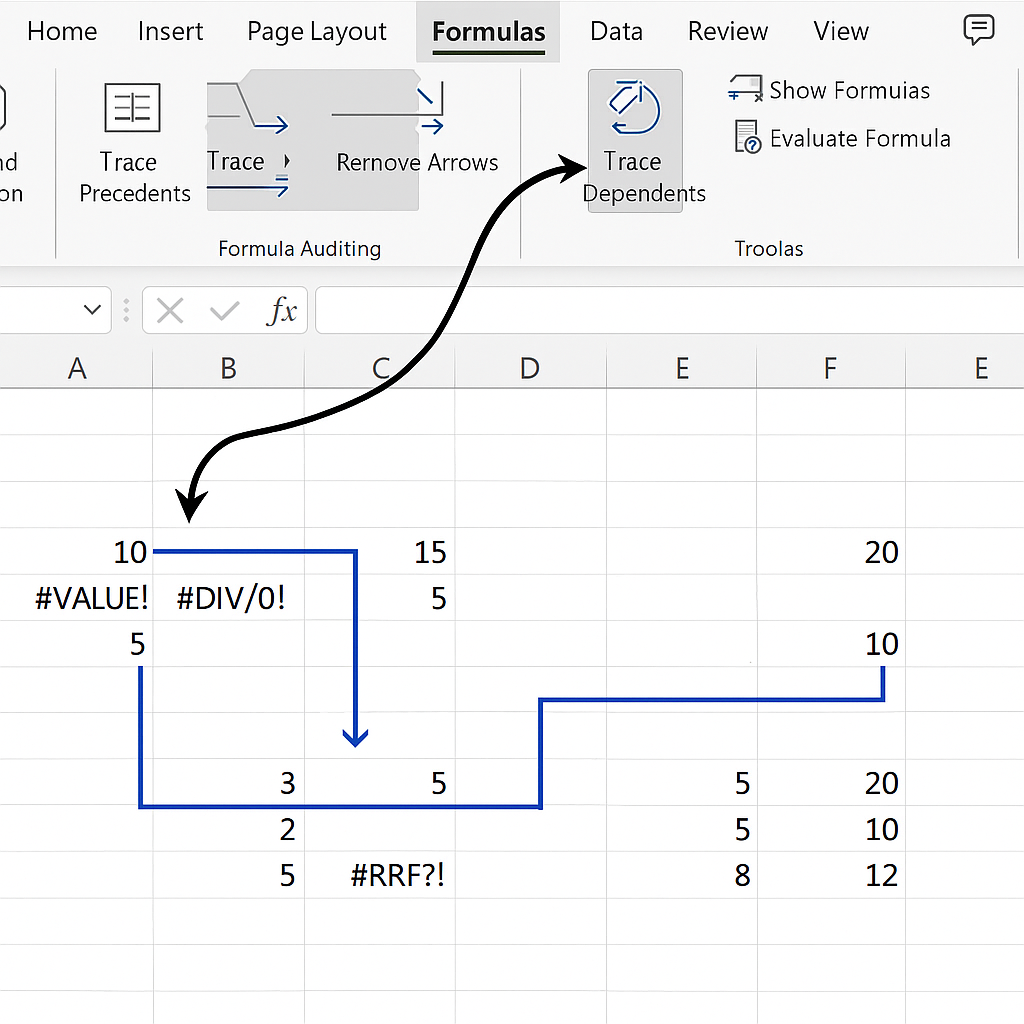Image resolution: width=1024 pixels, height=1024 pixels.
Task: Select column B header
Action: point(228,369)
